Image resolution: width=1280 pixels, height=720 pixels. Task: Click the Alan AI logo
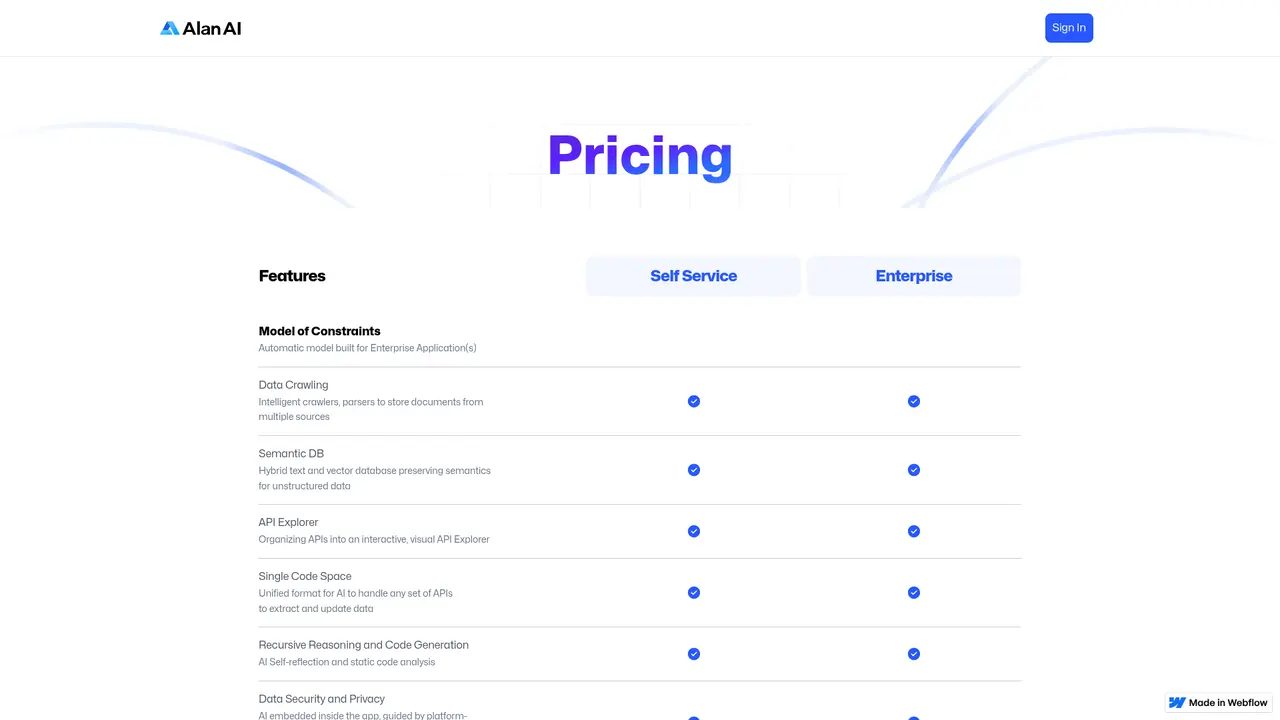click(x=200, y=28)
